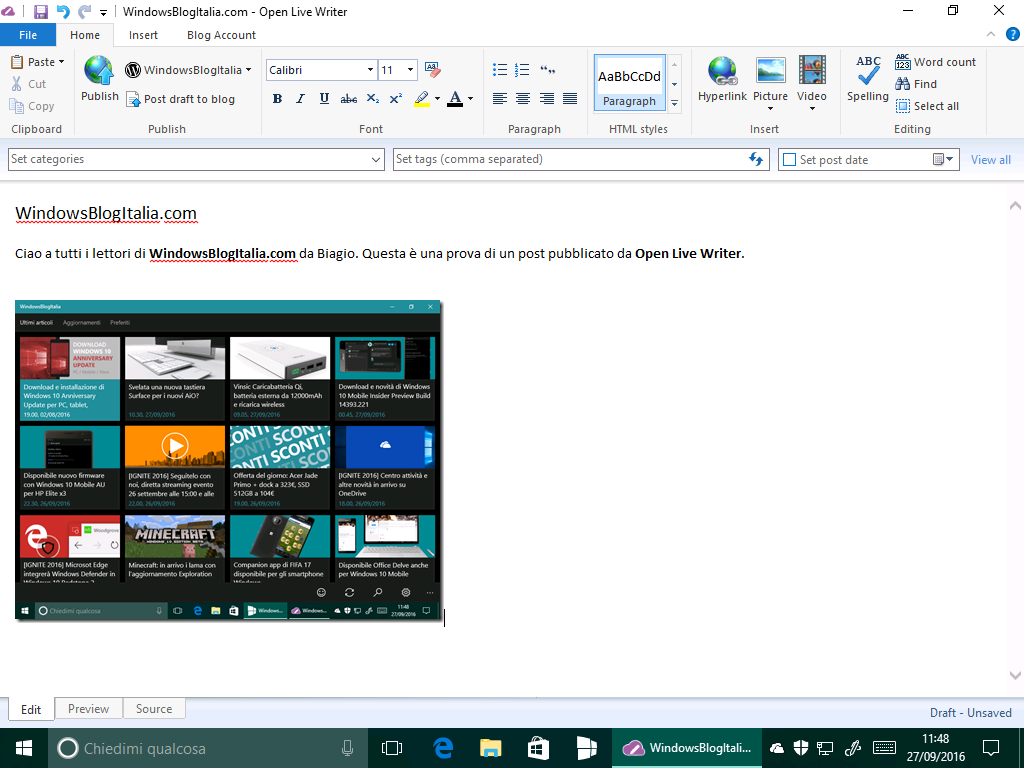Click the View all link
Viewport: 1024px width, 768px height.
pyautogui.click(x=991, y=160)
